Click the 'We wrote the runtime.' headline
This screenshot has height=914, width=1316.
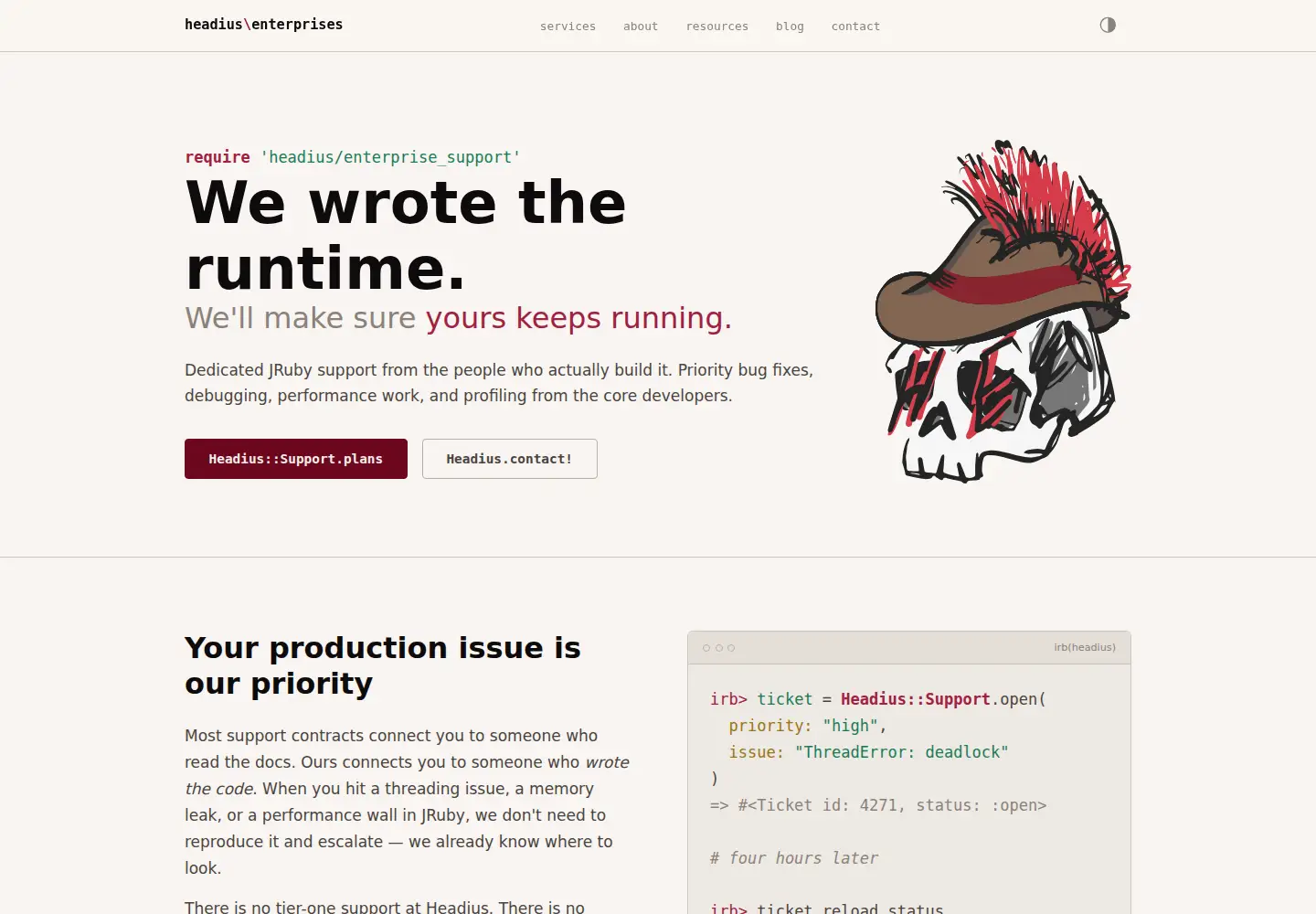tap(406, 235)
